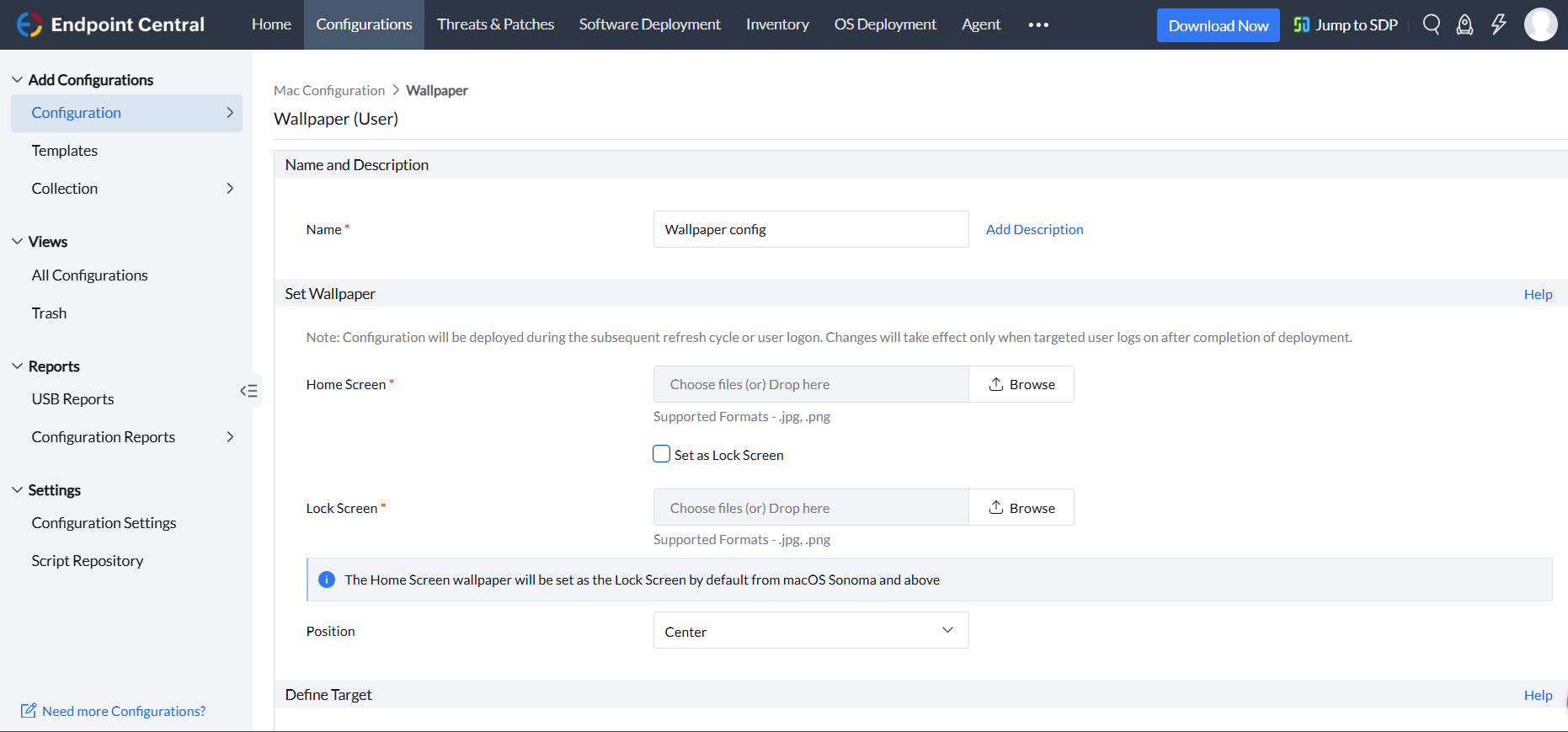
Task: Click the Add Description link
Action: coord(1034,229)
